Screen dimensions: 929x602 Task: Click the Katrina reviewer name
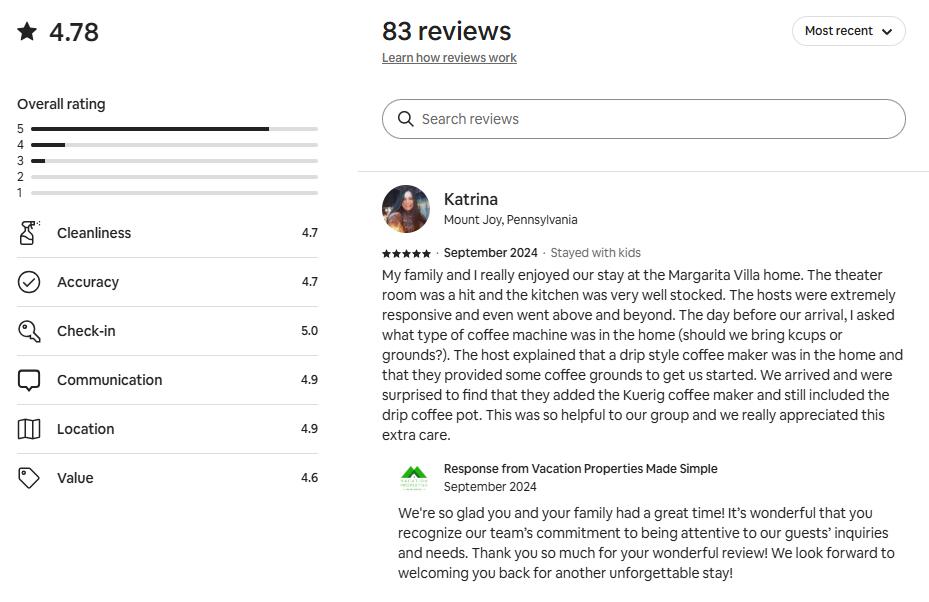coord(471,199)
